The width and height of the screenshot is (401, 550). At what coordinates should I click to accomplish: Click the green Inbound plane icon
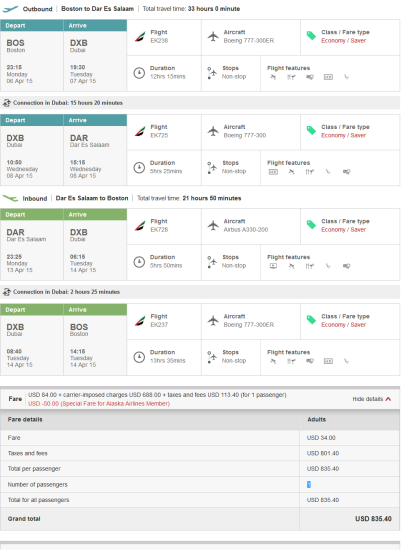(x=10, y=198)
